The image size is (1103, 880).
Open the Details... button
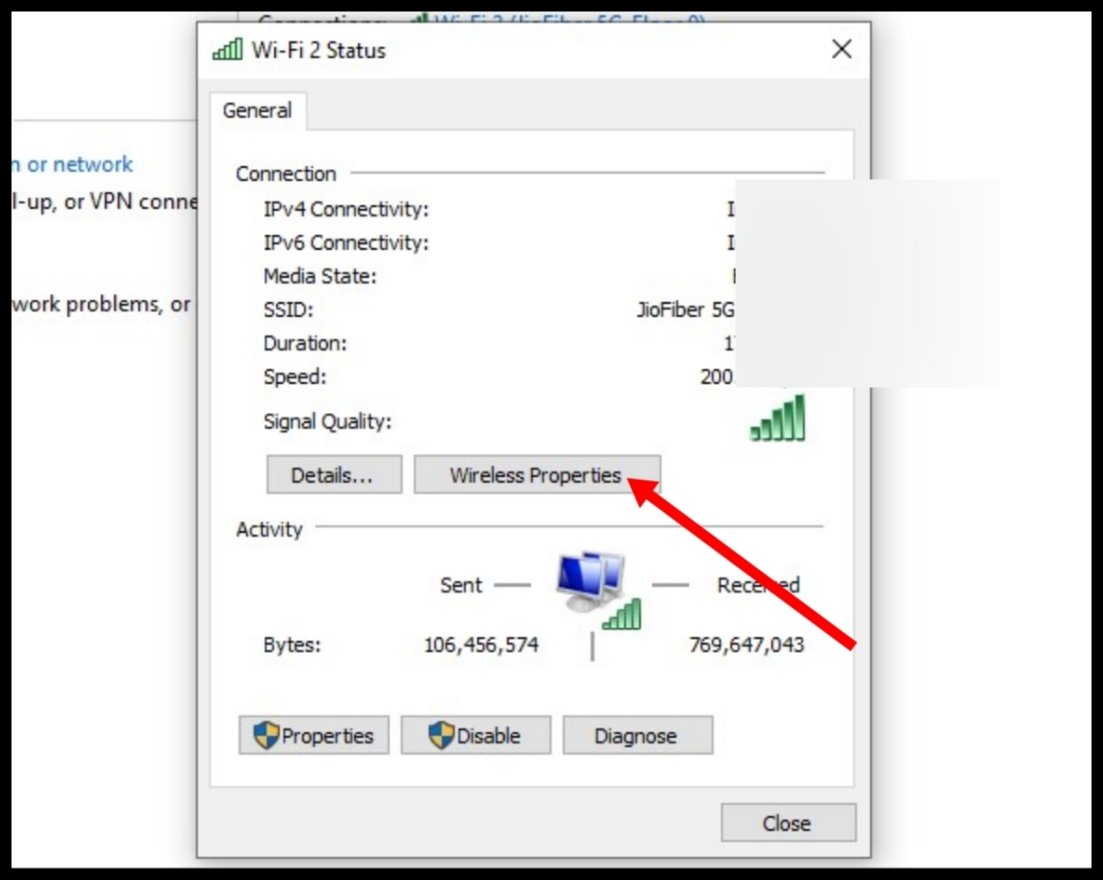334,475
